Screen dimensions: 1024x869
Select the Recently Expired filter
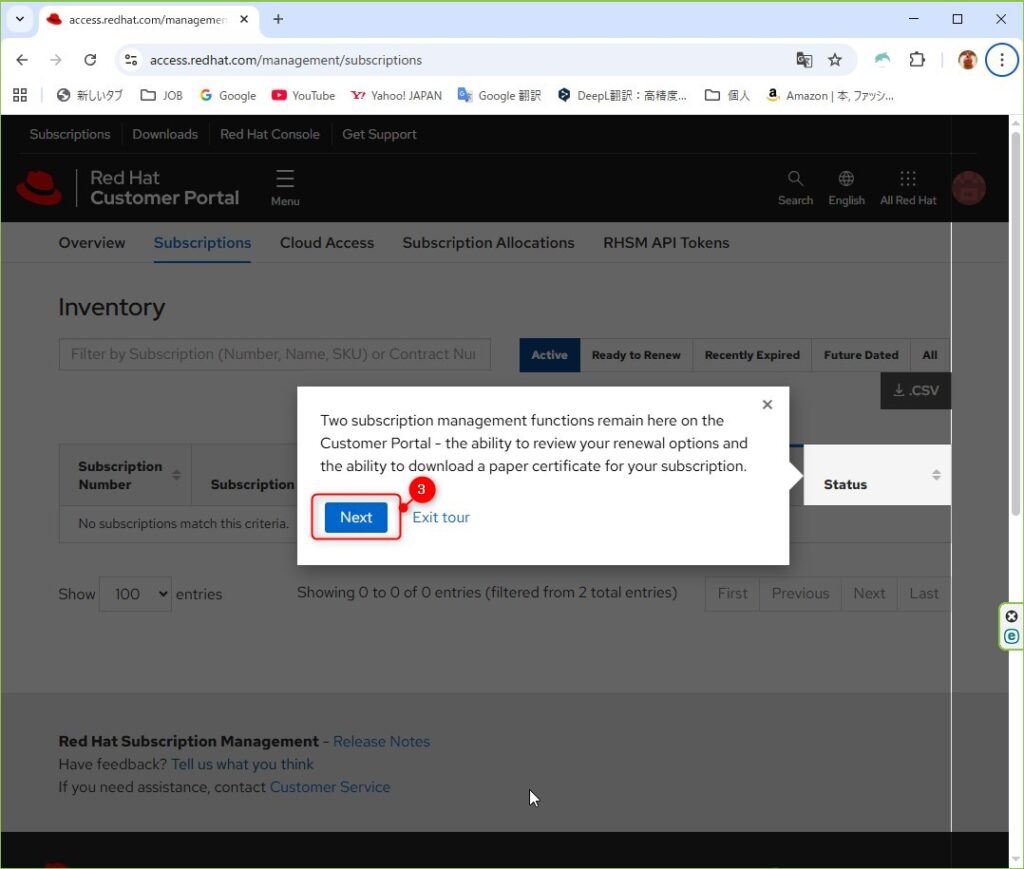752,355
